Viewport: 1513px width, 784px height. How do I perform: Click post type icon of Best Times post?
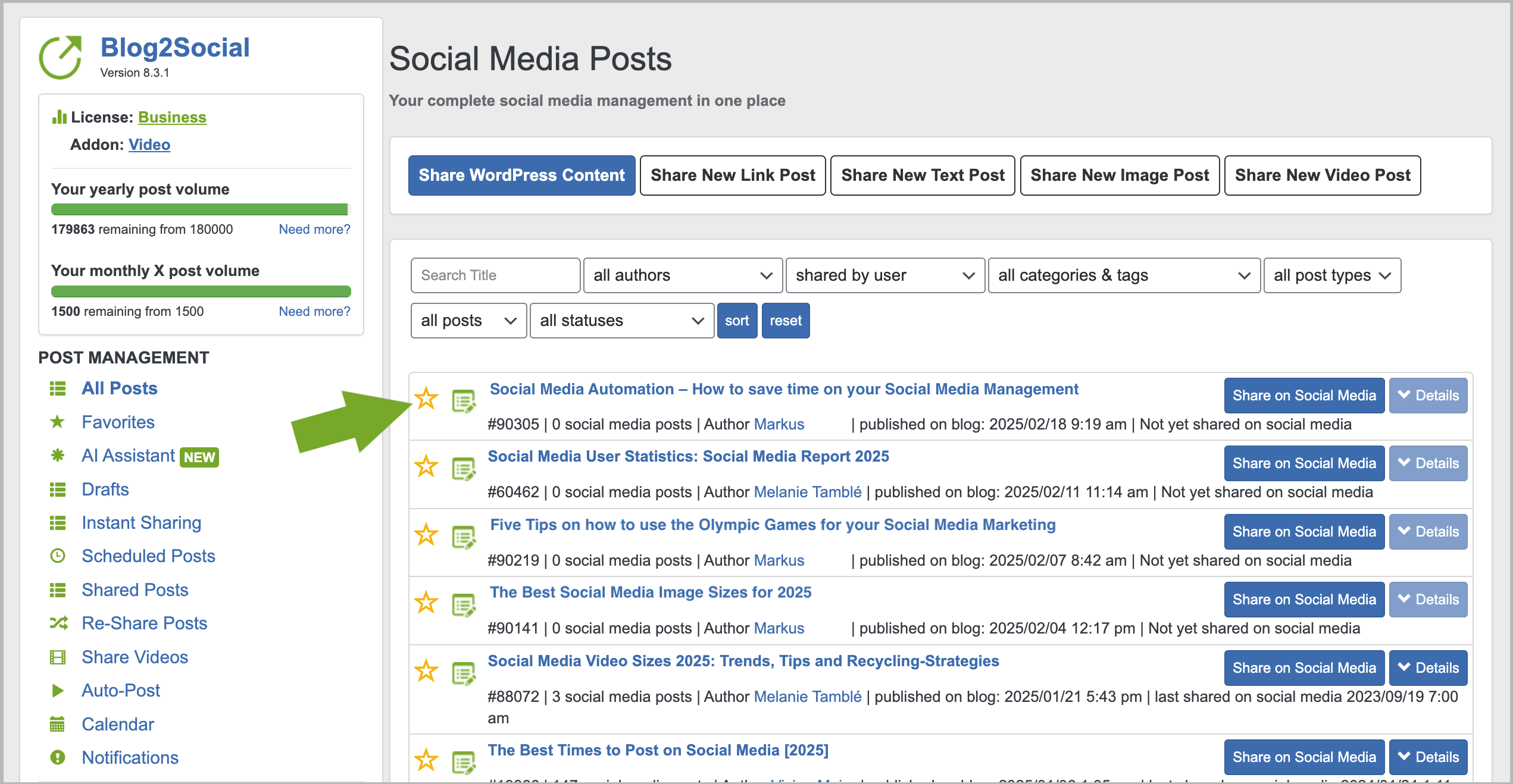coord(464,763)
